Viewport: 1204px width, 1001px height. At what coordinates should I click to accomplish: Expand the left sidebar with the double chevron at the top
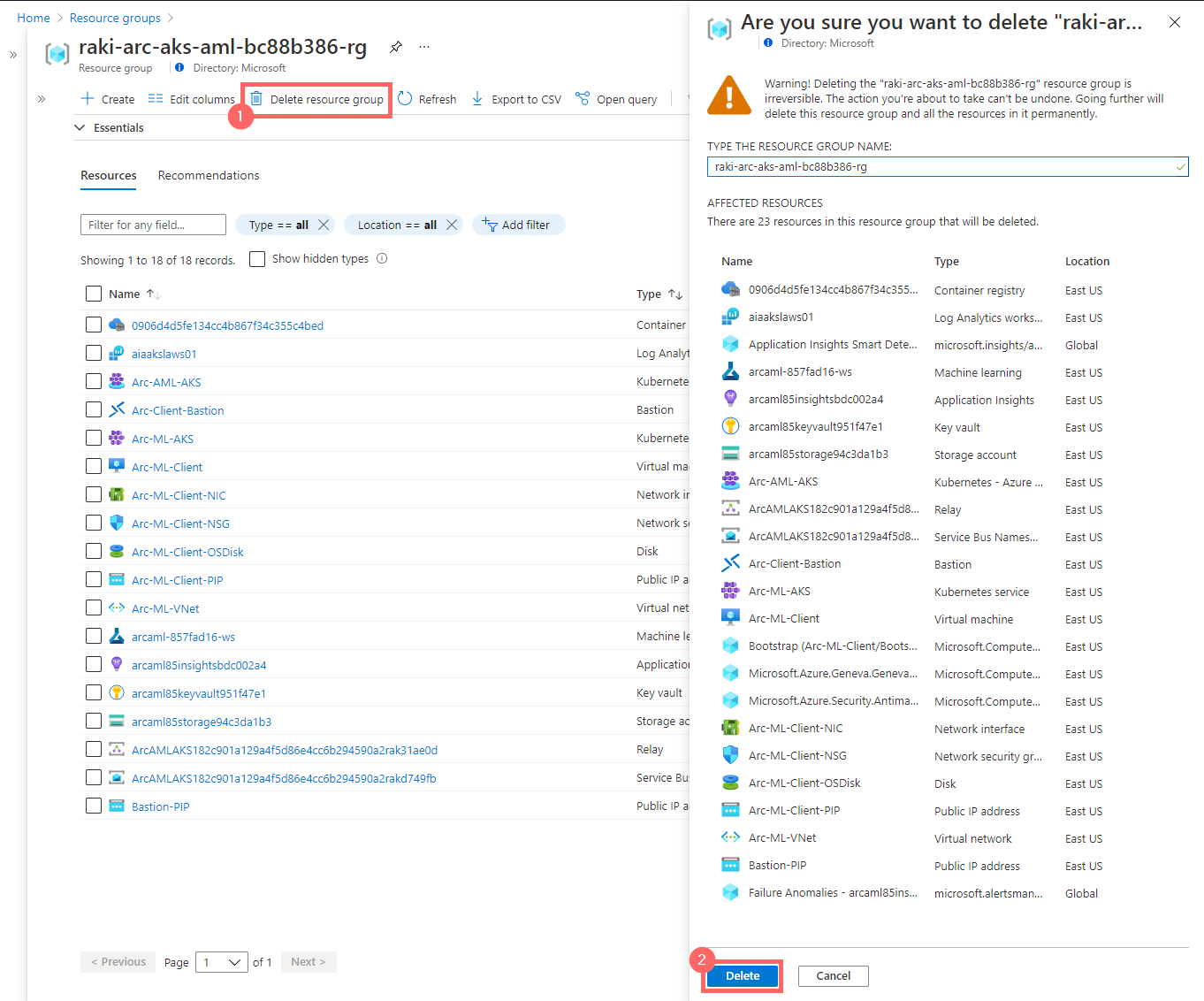[x=13, y=55]
